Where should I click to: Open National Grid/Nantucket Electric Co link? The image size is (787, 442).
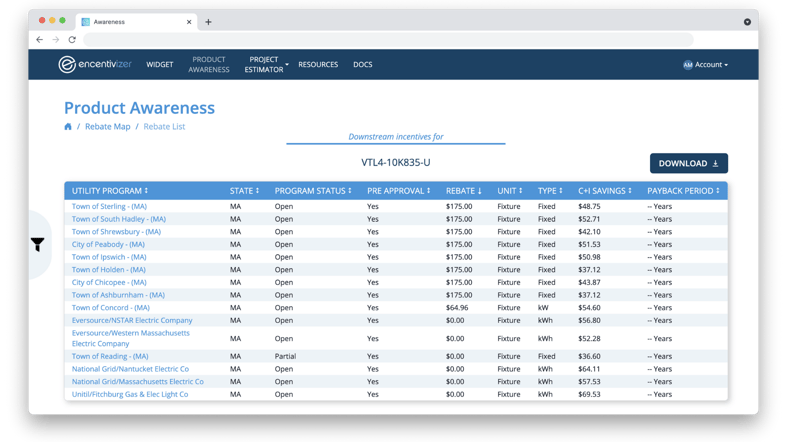130,369
